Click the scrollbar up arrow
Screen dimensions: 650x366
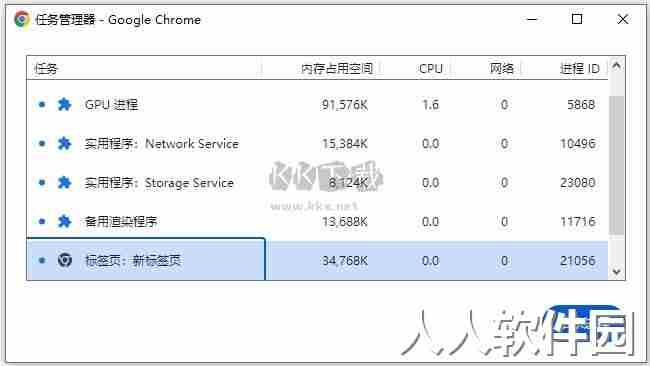coord(616,65)
